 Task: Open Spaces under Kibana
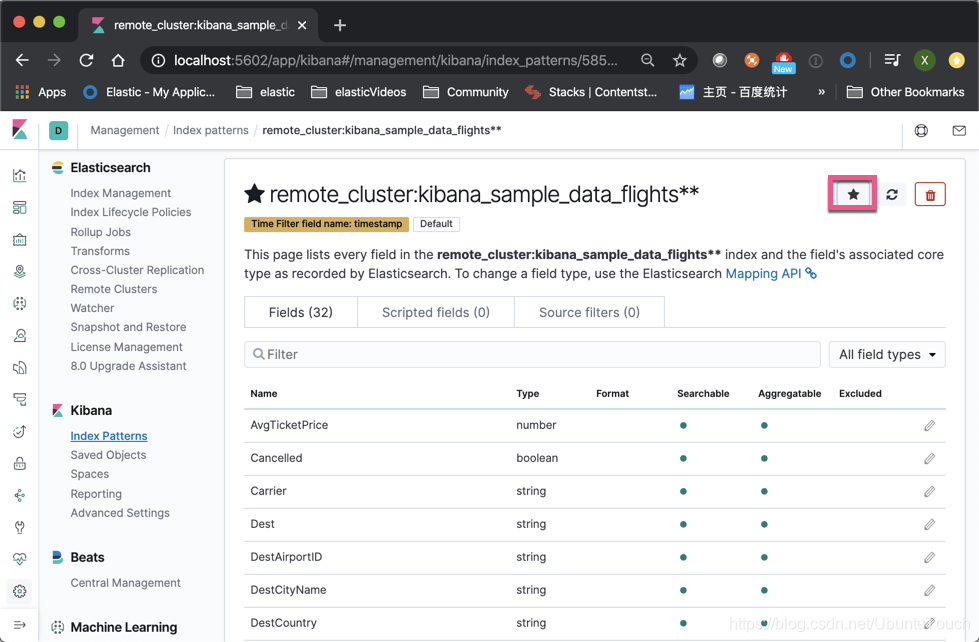(90, 474)
